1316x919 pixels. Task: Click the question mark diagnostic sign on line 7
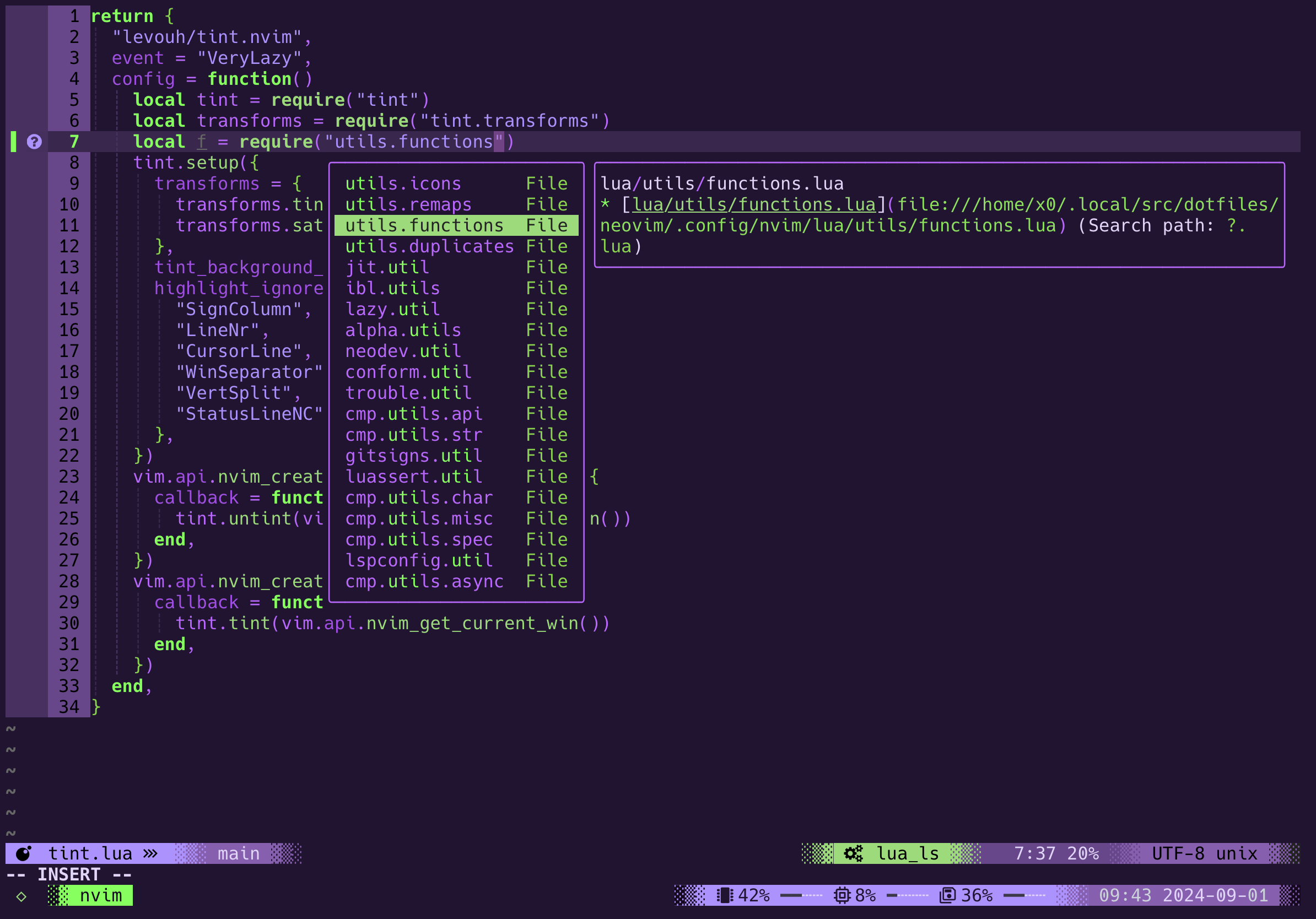coord(34,142)
